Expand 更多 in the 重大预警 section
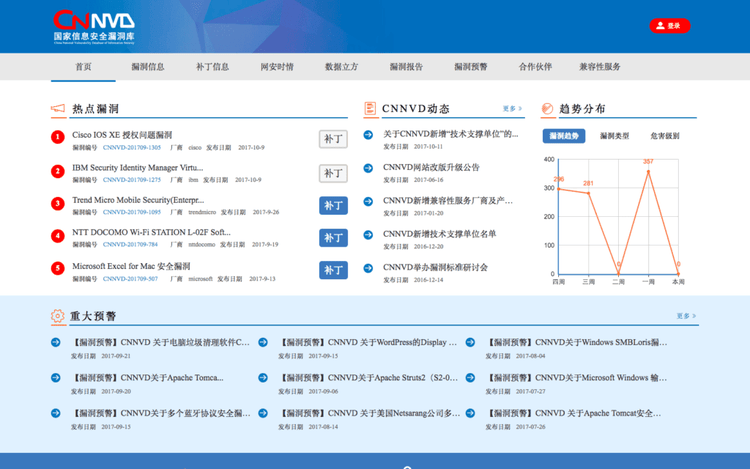Image resolution: width=750 pixels, height=469 pixels. coord(686,316)
